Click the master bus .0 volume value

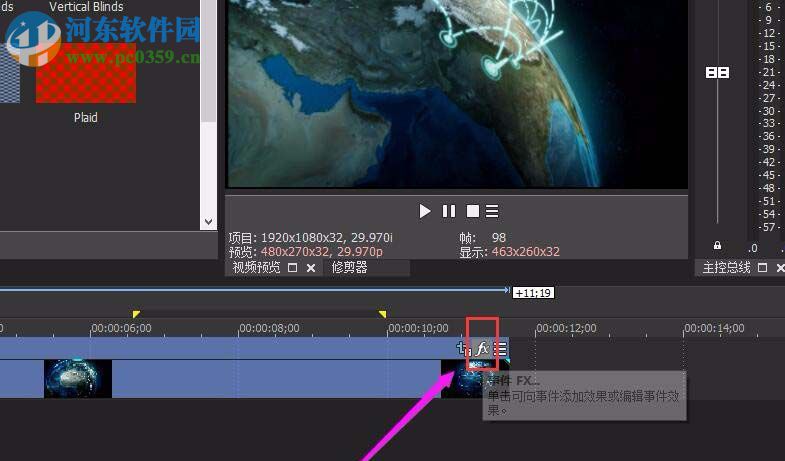[x=752, y=248]
